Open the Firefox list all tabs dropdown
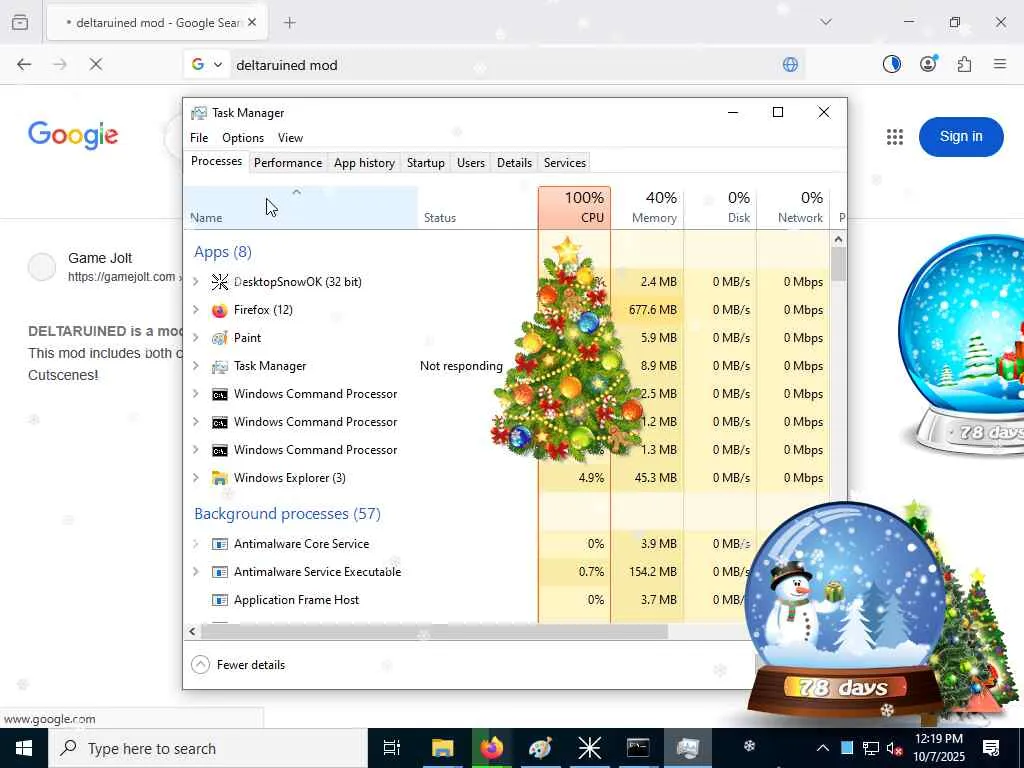Image resolution: width=1024 pixels, height=768 pixels. coord(826,22)
